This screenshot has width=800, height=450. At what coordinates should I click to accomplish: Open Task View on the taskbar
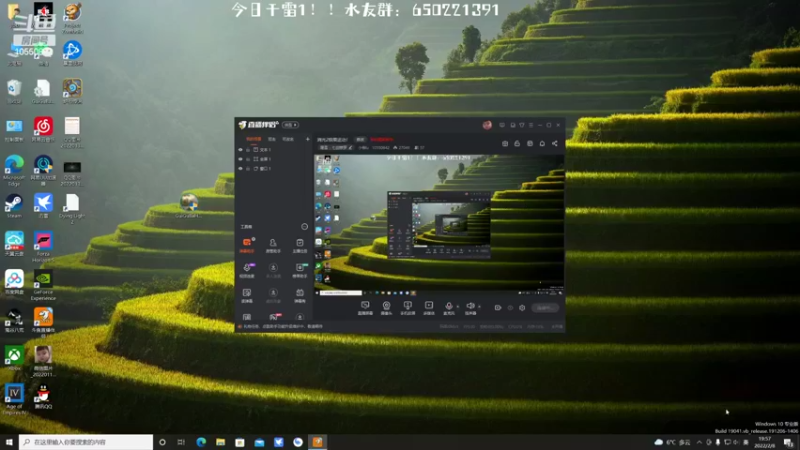click(181, 442)
